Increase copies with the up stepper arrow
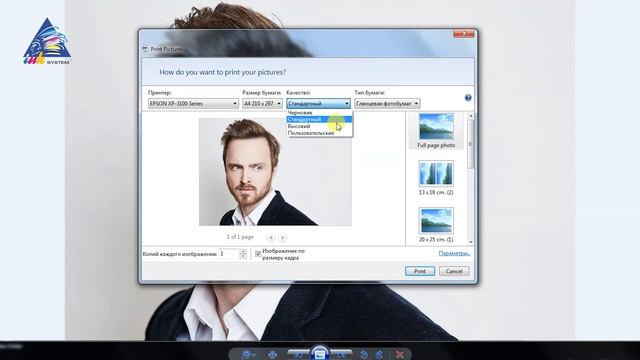 coord(243,251)
